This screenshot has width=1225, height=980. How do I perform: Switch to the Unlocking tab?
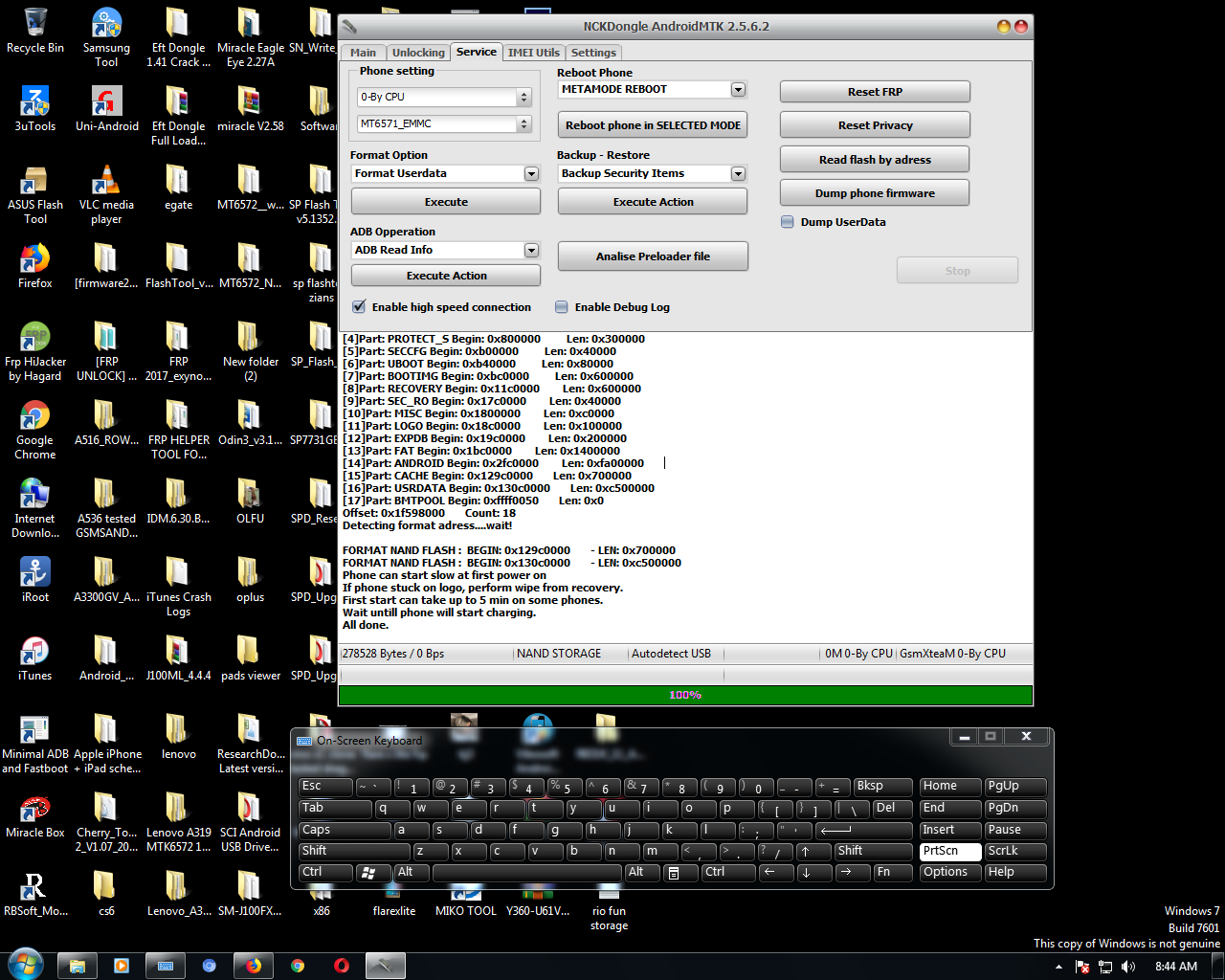click(418, 53)
